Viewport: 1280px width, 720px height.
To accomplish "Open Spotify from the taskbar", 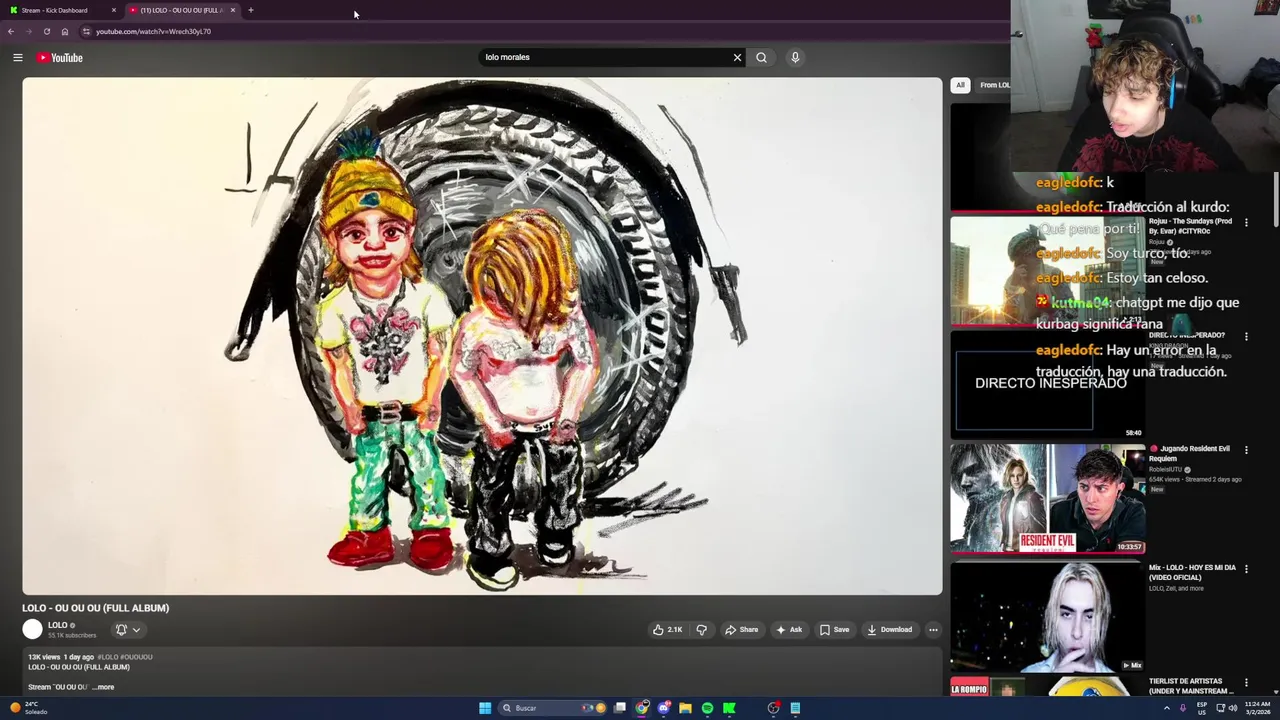I will [707, 708].
